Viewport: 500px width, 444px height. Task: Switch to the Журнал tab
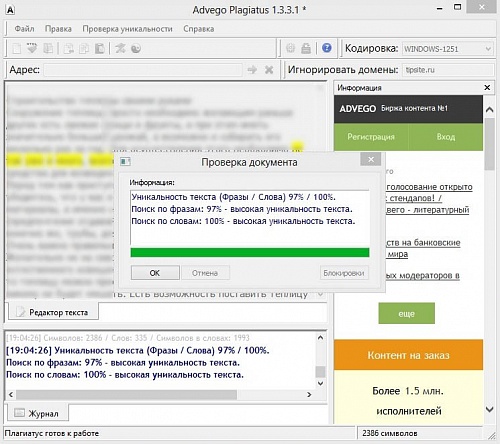click(x=37, y=413)
